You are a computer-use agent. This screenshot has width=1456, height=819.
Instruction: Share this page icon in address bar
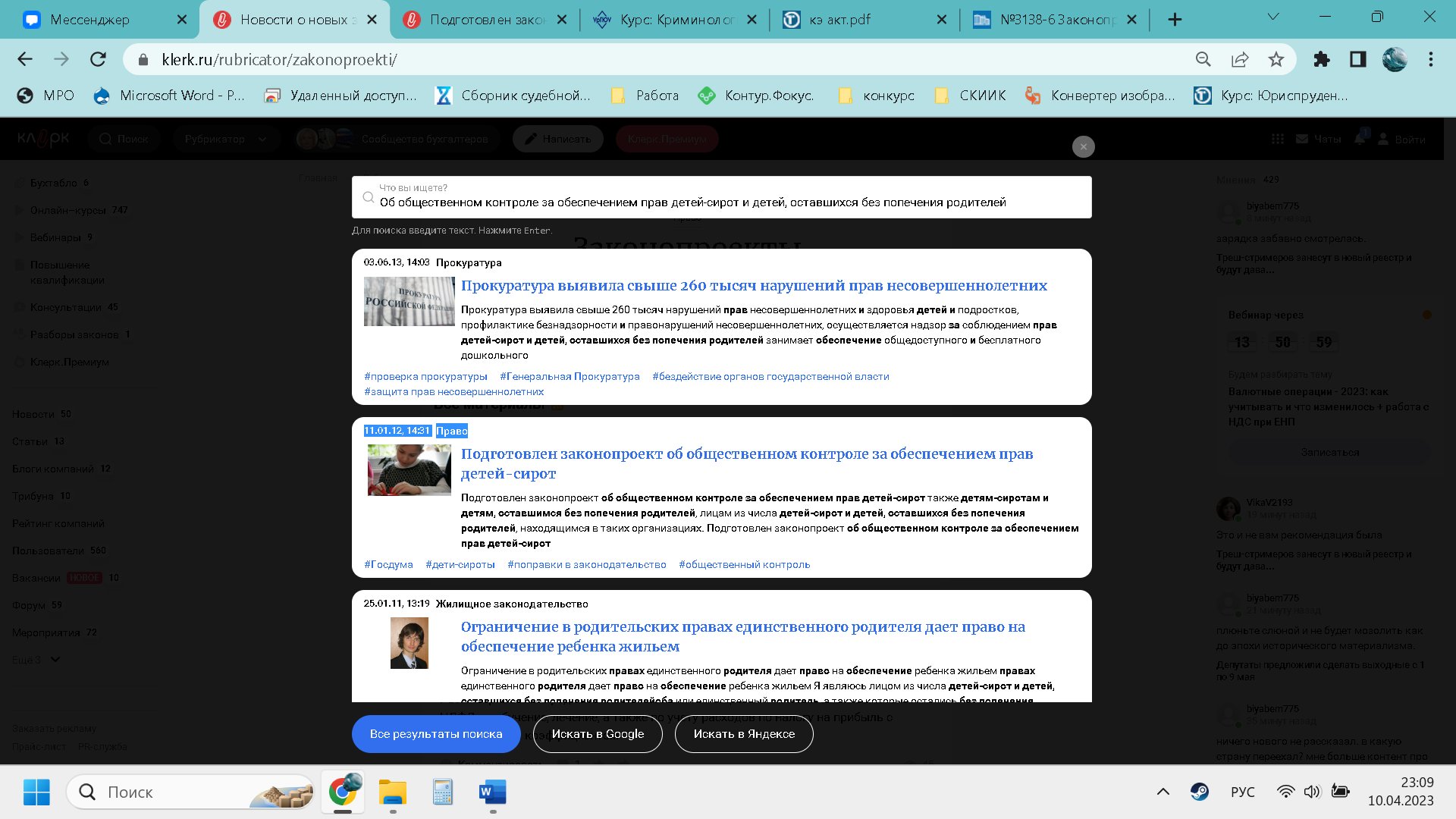[x=1240, y=59]
